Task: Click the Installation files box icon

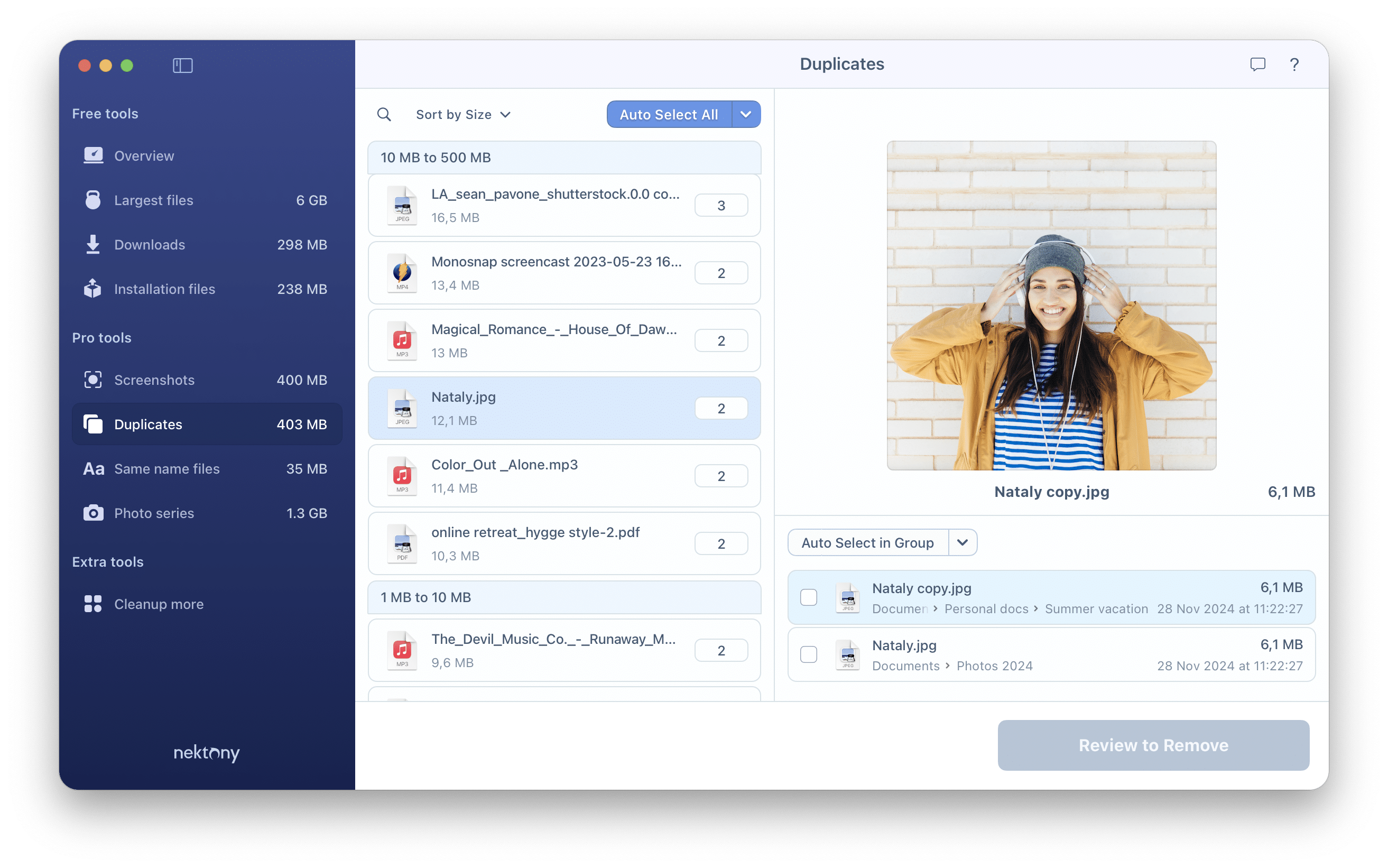Action: pos(93,289)
